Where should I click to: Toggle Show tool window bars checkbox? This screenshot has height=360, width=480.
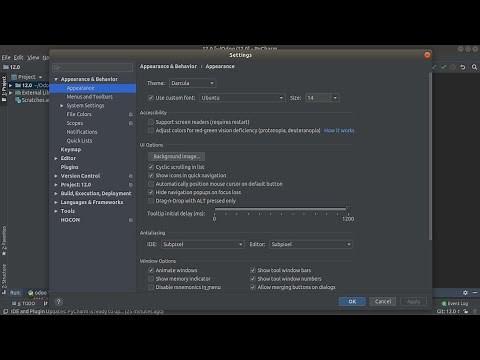[x=253, y=270]
